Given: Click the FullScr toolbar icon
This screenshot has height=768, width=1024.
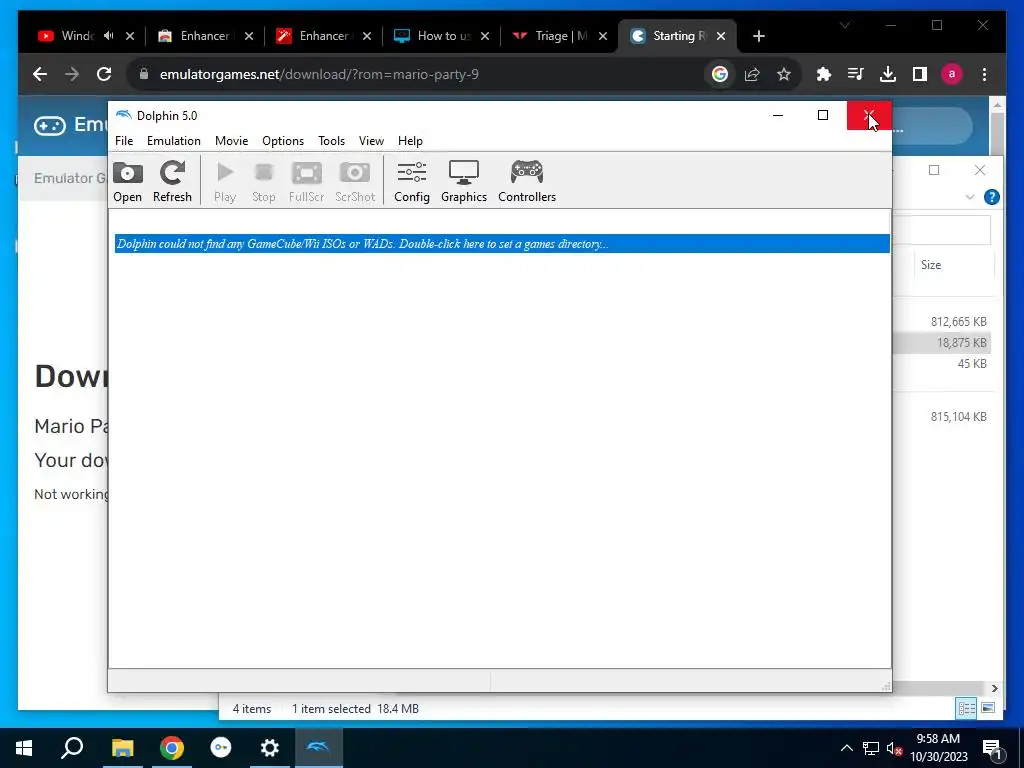Looking at the screenshot, I should point(306,182).
